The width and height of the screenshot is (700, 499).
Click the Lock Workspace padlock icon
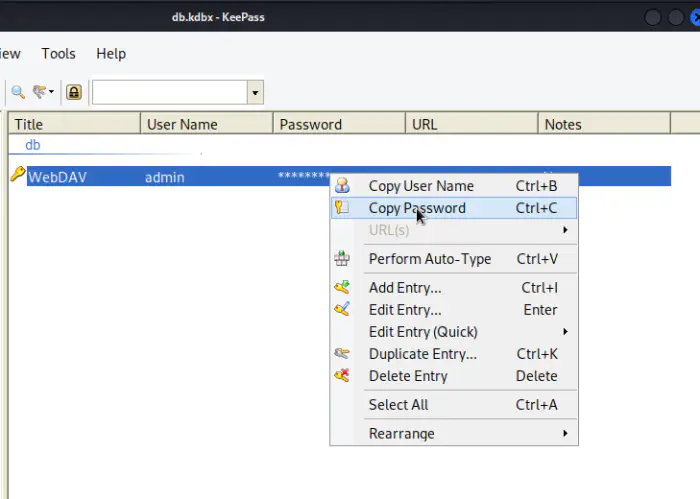pyautogui.click(x=74, y=92)
